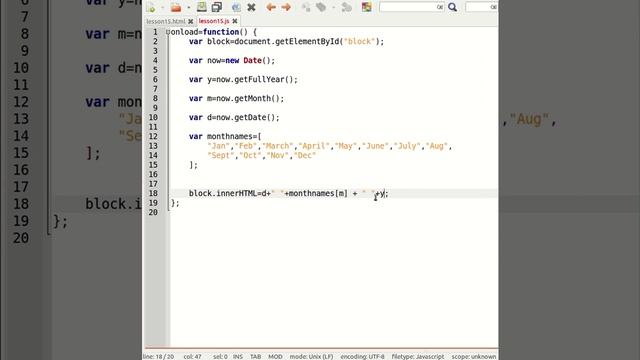Click the "Sept" string on line 14

click(221, 155)
